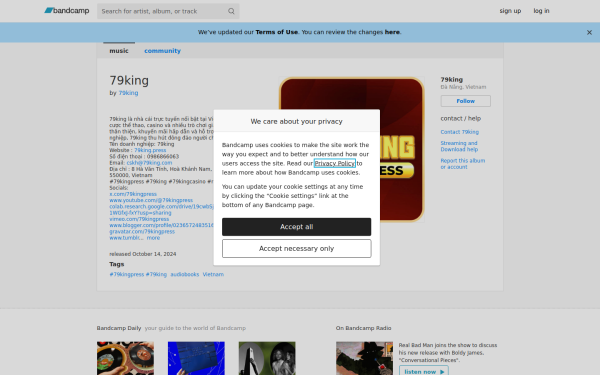Open the #79kingpress #79king tag

[138, 274]
